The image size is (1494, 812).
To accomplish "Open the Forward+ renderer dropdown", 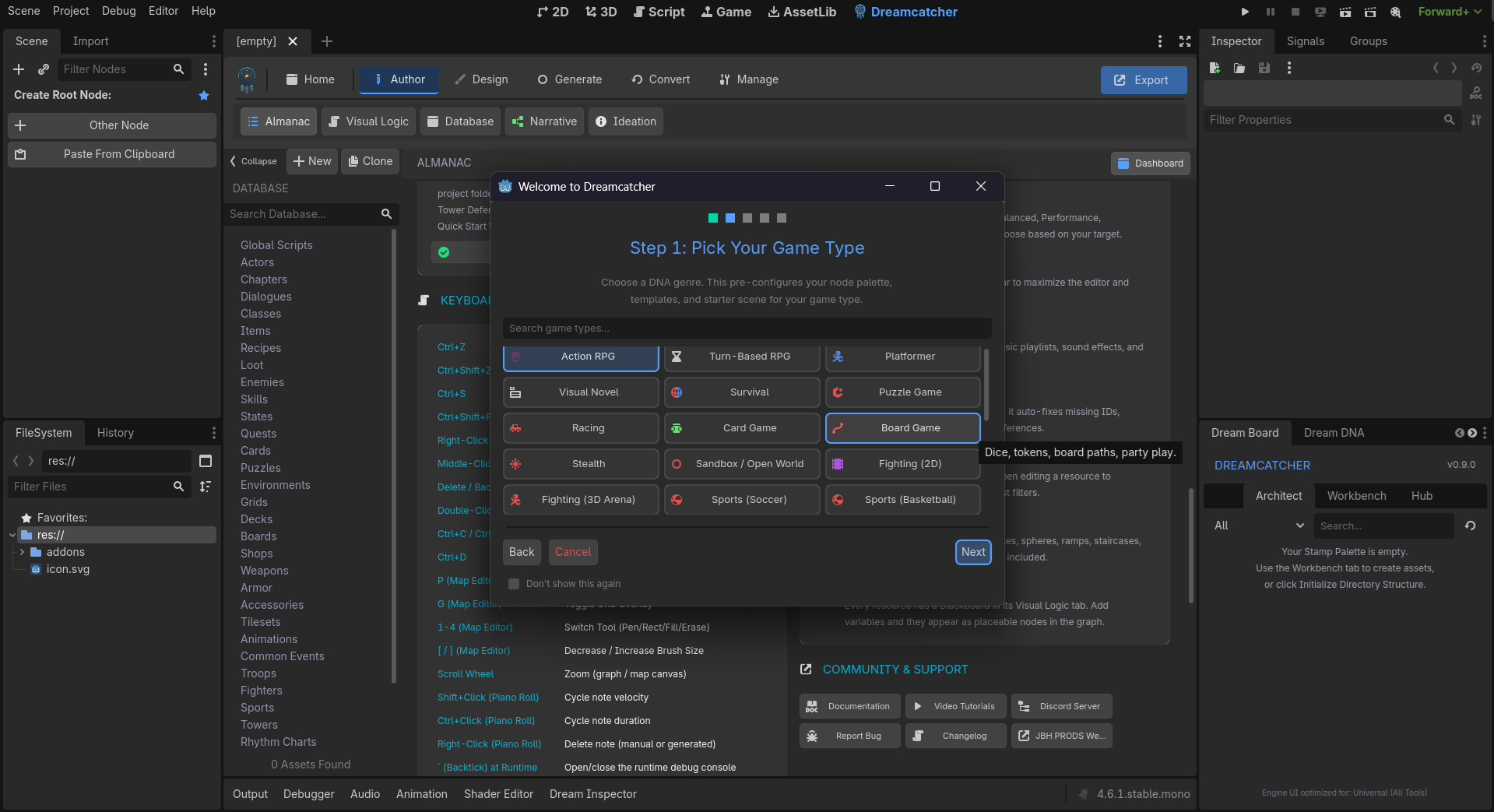I will (x=1450, y=12).
